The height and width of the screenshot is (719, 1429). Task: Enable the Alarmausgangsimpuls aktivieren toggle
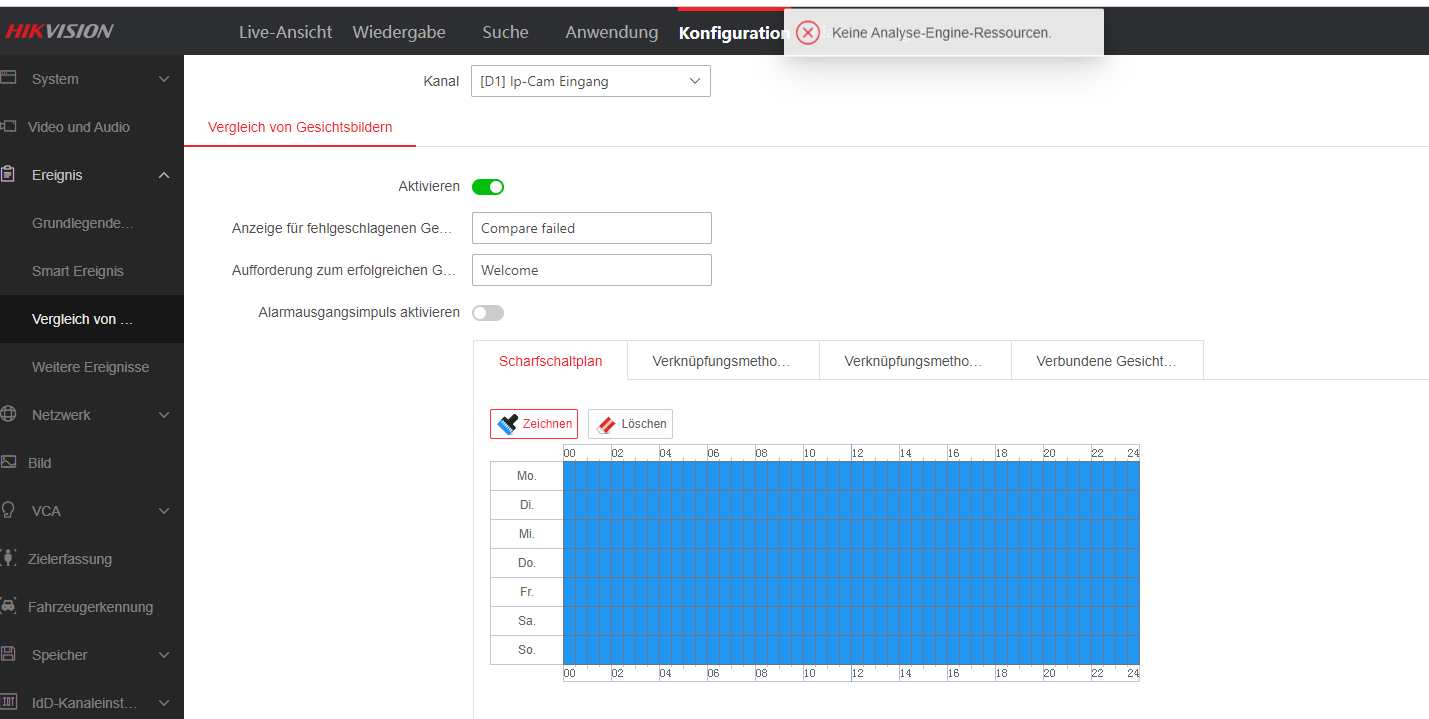pos(488,313)
